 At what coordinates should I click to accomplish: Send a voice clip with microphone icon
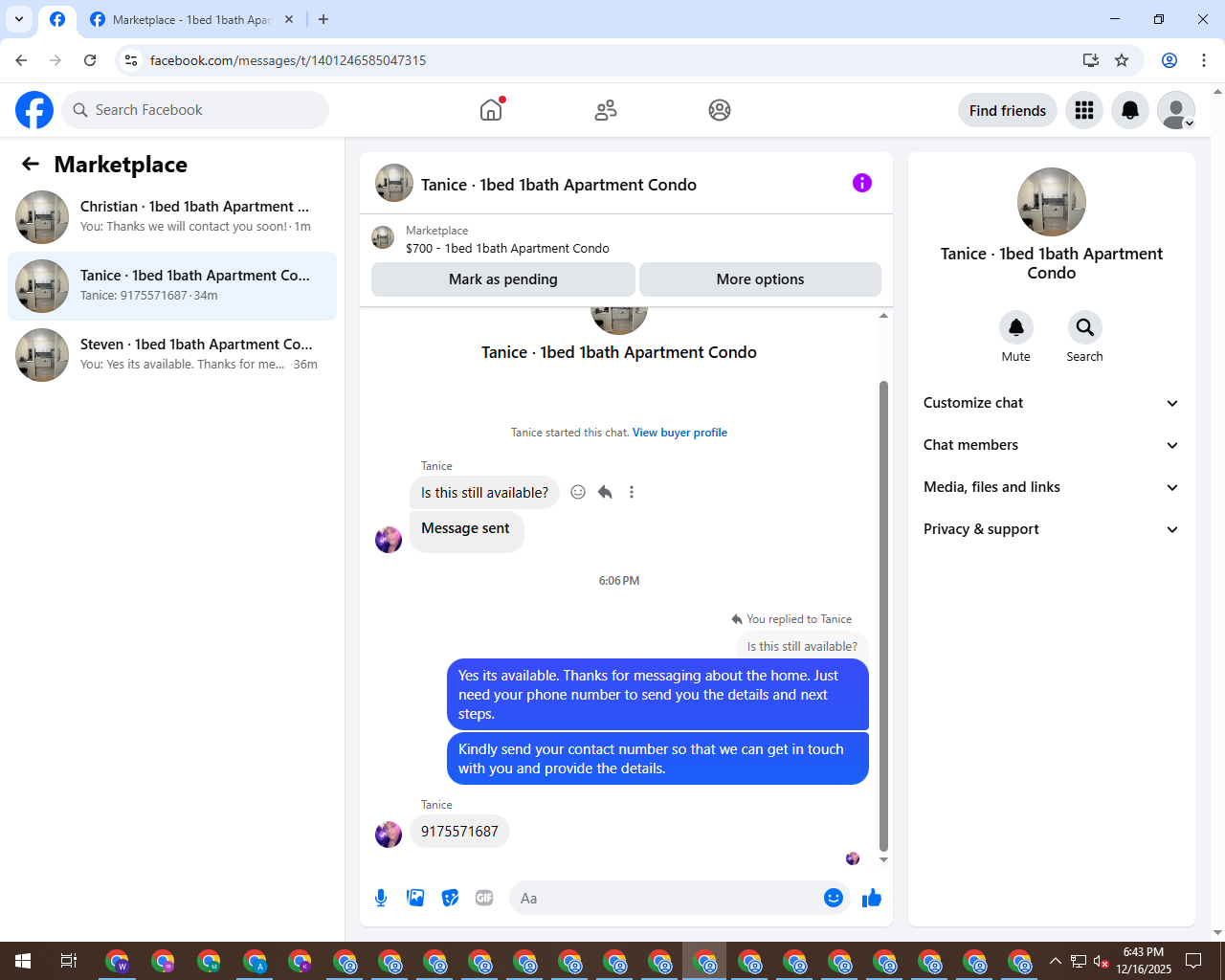(381, 898)
